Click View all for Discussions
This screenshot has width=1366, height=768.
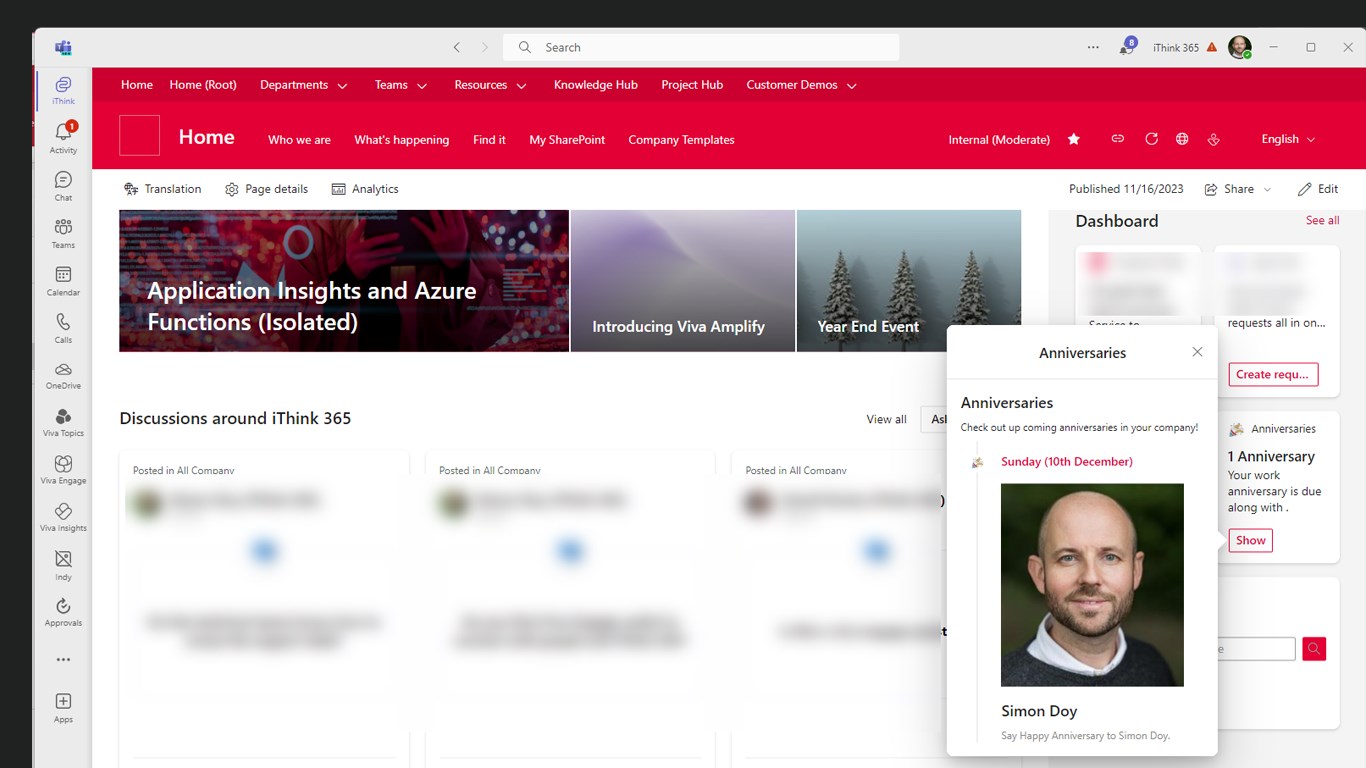[886, 419]
